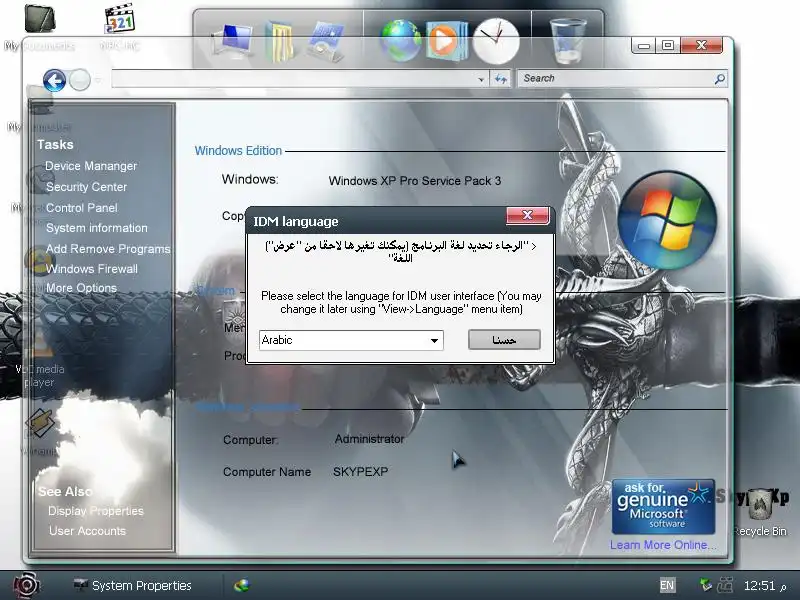This screenshot has width=800, height=600.
Task: Open User Accounts under See Also
Action: pyautogui.click(x=87, y=531)
